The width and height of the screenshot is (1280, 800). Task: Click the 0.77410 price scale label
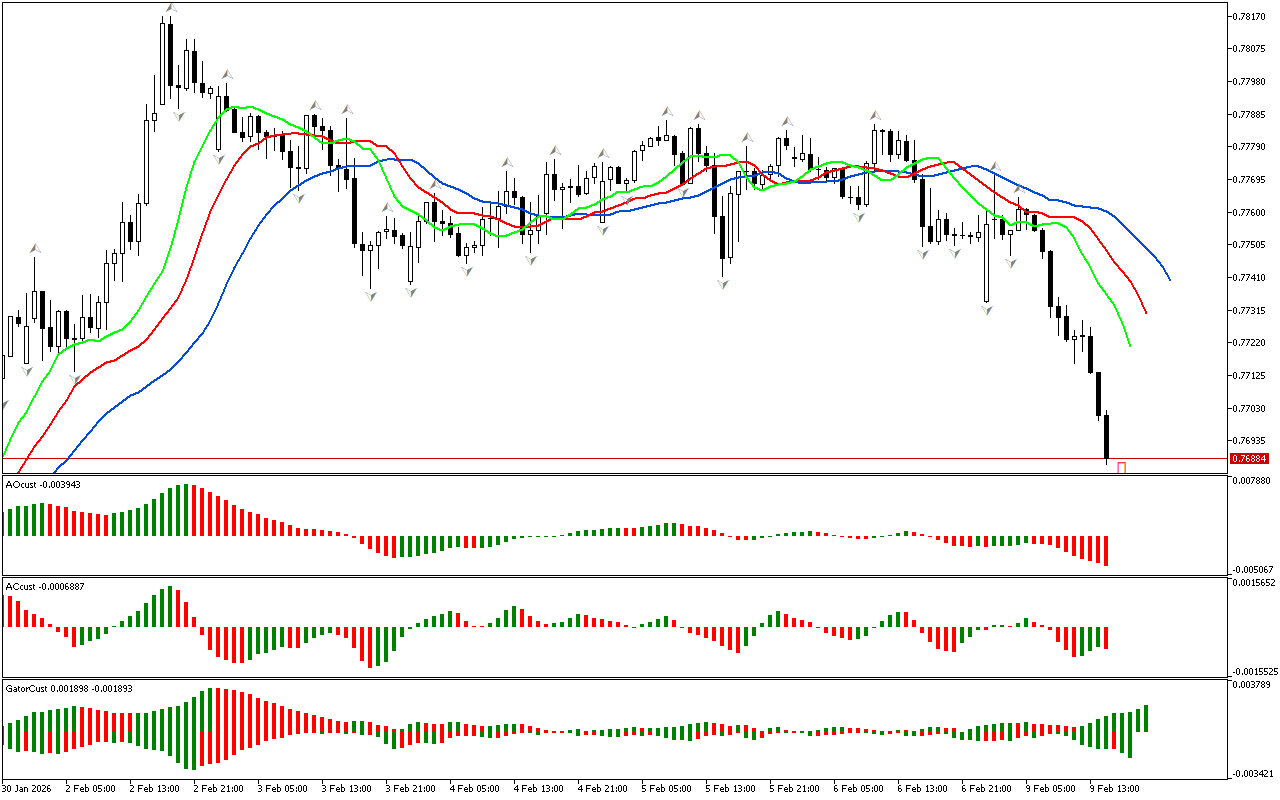coord(1251,277)
